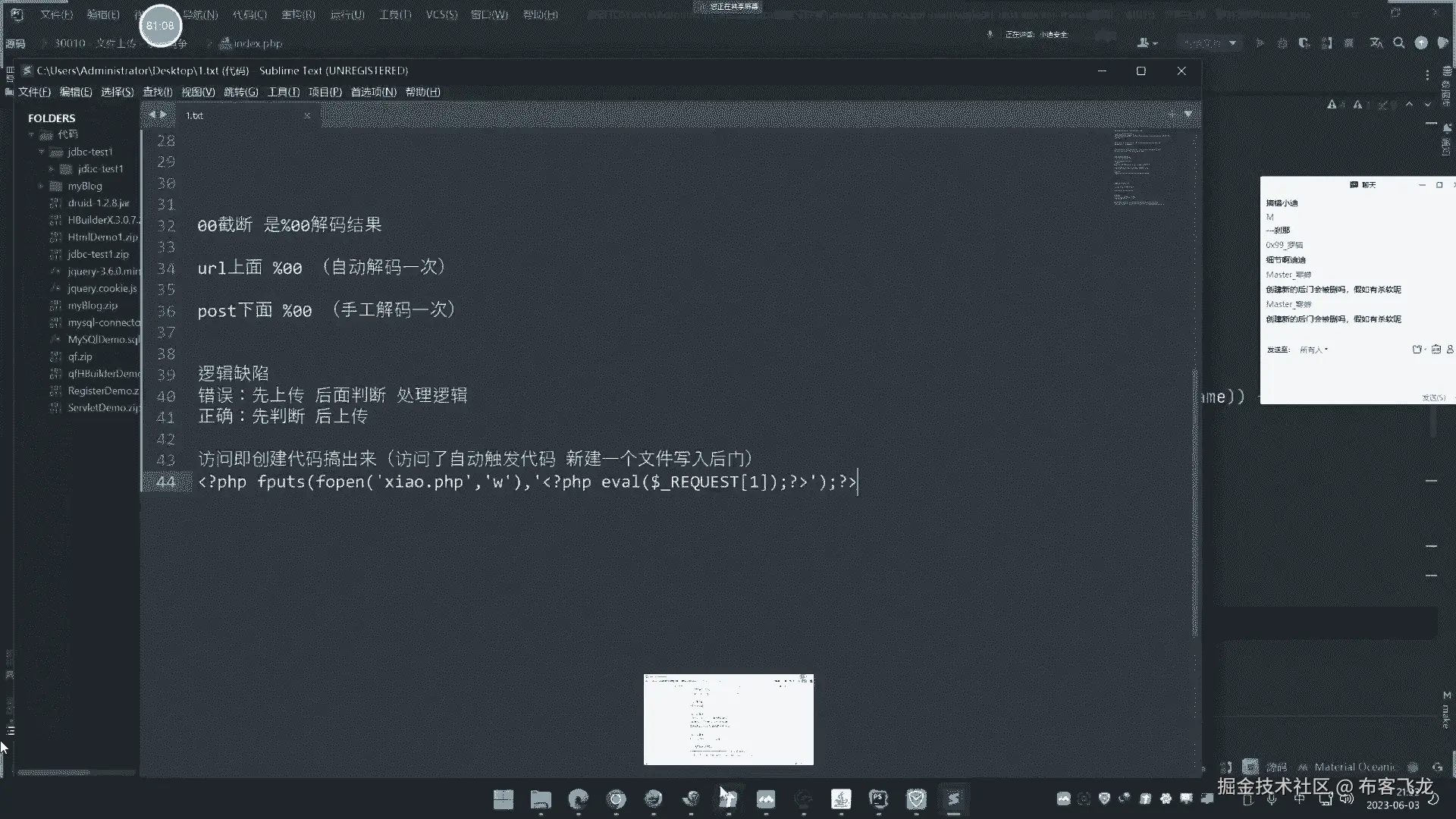1456x819 pixels.
Task: Open Chrome from the taskbar
Action: (616, 799)
